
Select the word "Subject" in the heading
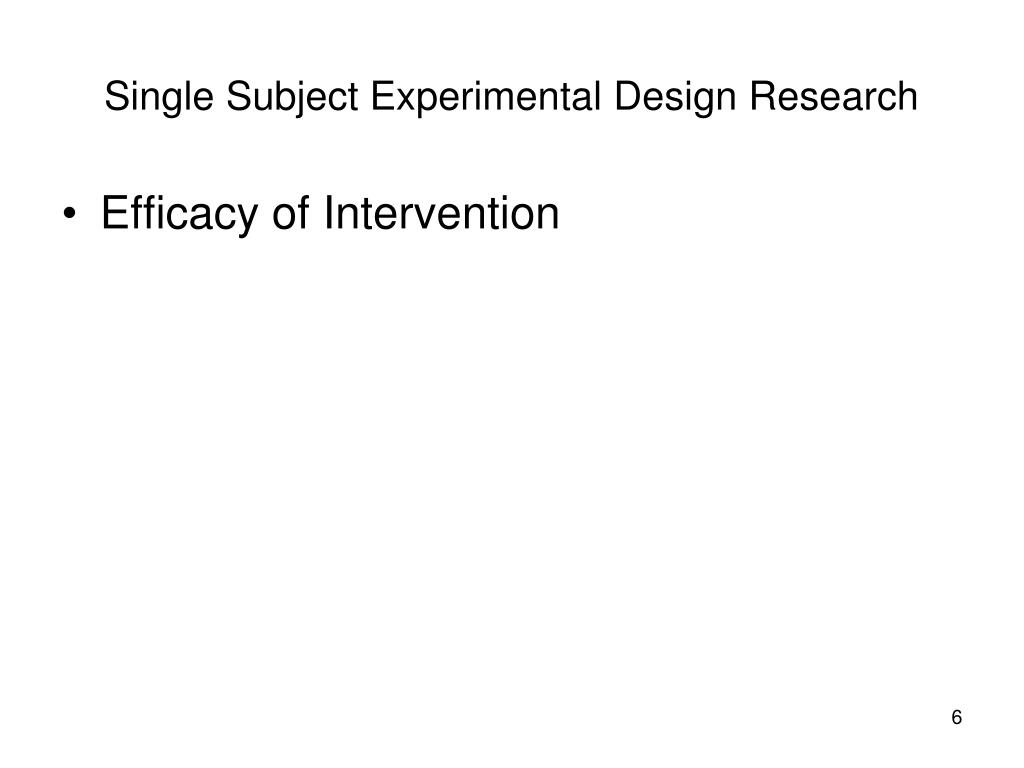click(x=292, y=97)
